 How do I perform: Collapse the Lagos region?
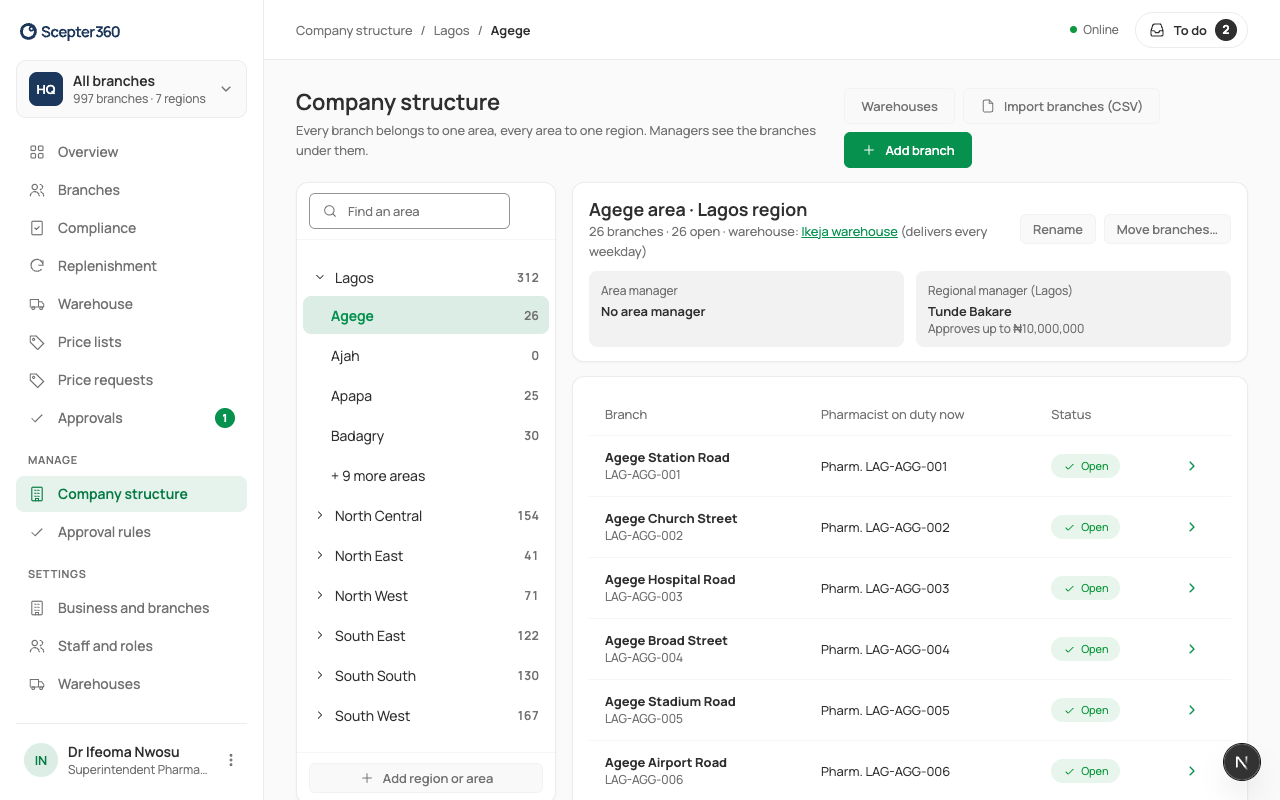click(x=320, y=278)
